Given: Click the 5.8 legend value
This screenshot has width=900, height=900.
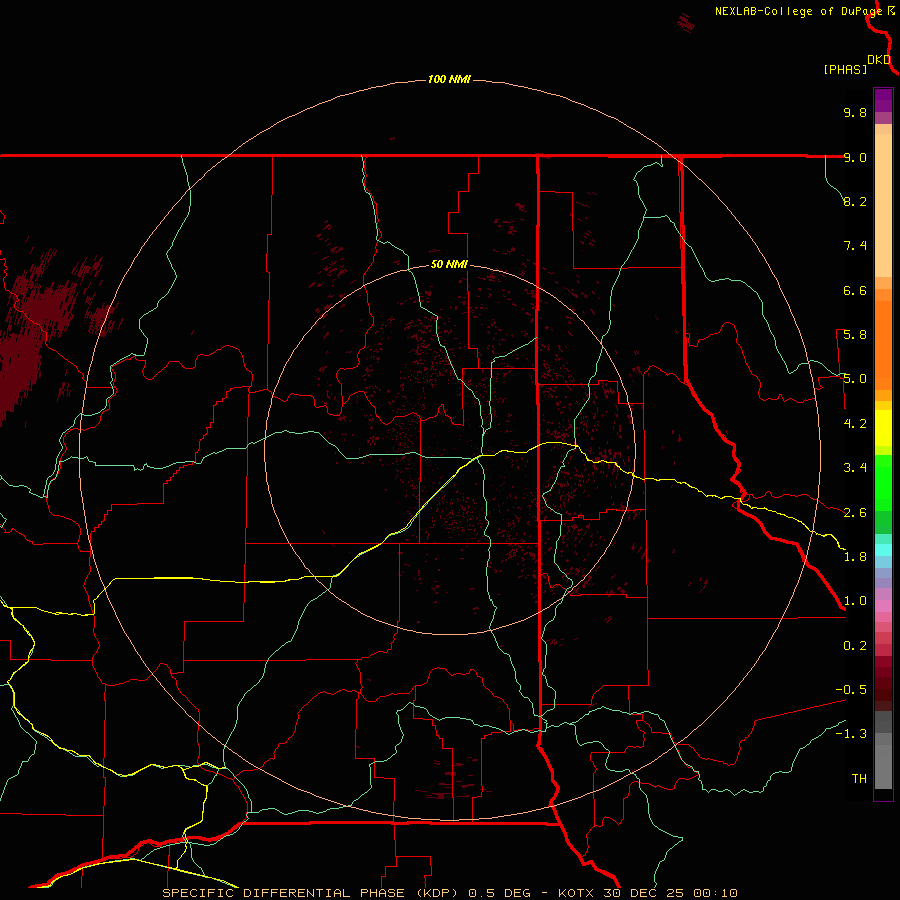Looking at the screenshot, I should (855, 335).
